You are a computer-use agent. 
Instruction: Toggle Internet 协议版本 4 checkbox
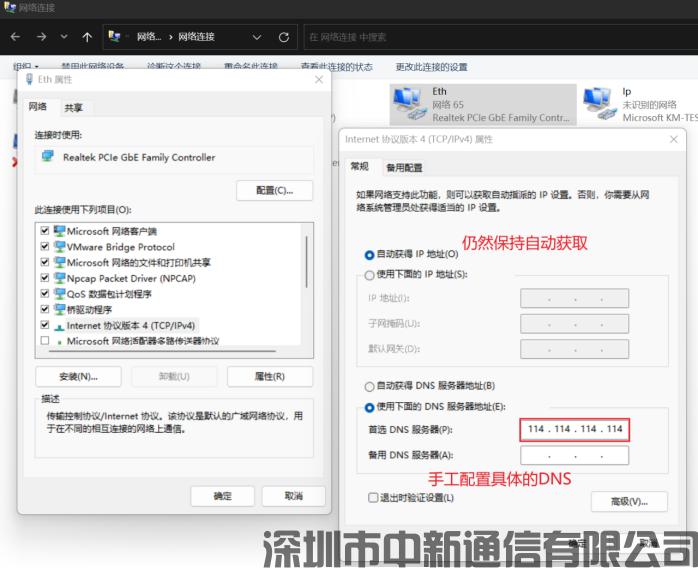pos(45,325)
